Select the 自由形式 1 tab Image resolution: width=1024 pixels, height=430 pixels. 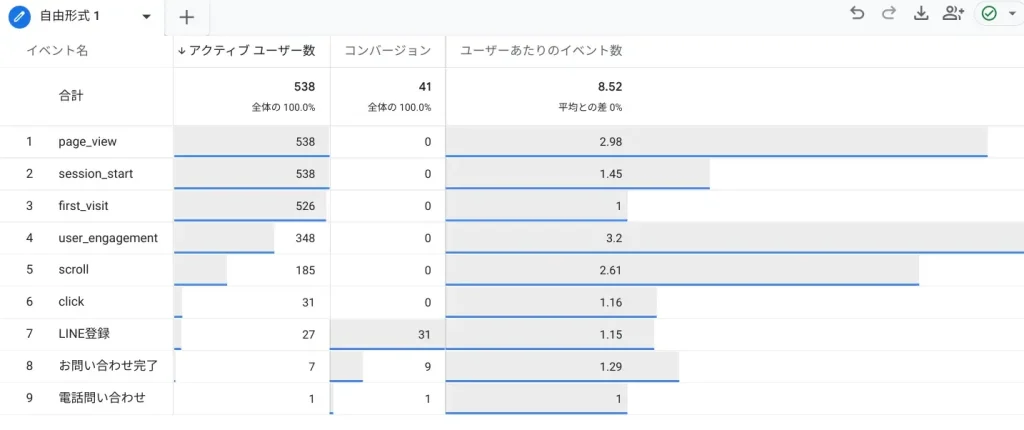click(x=69, y=16)
